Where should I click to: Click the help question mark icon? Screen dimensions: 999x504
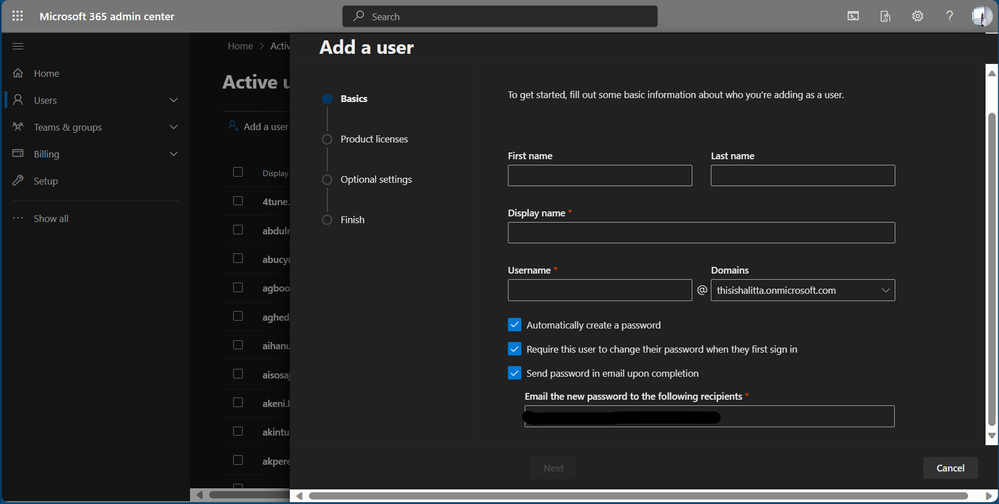click(x=949, y=16)
